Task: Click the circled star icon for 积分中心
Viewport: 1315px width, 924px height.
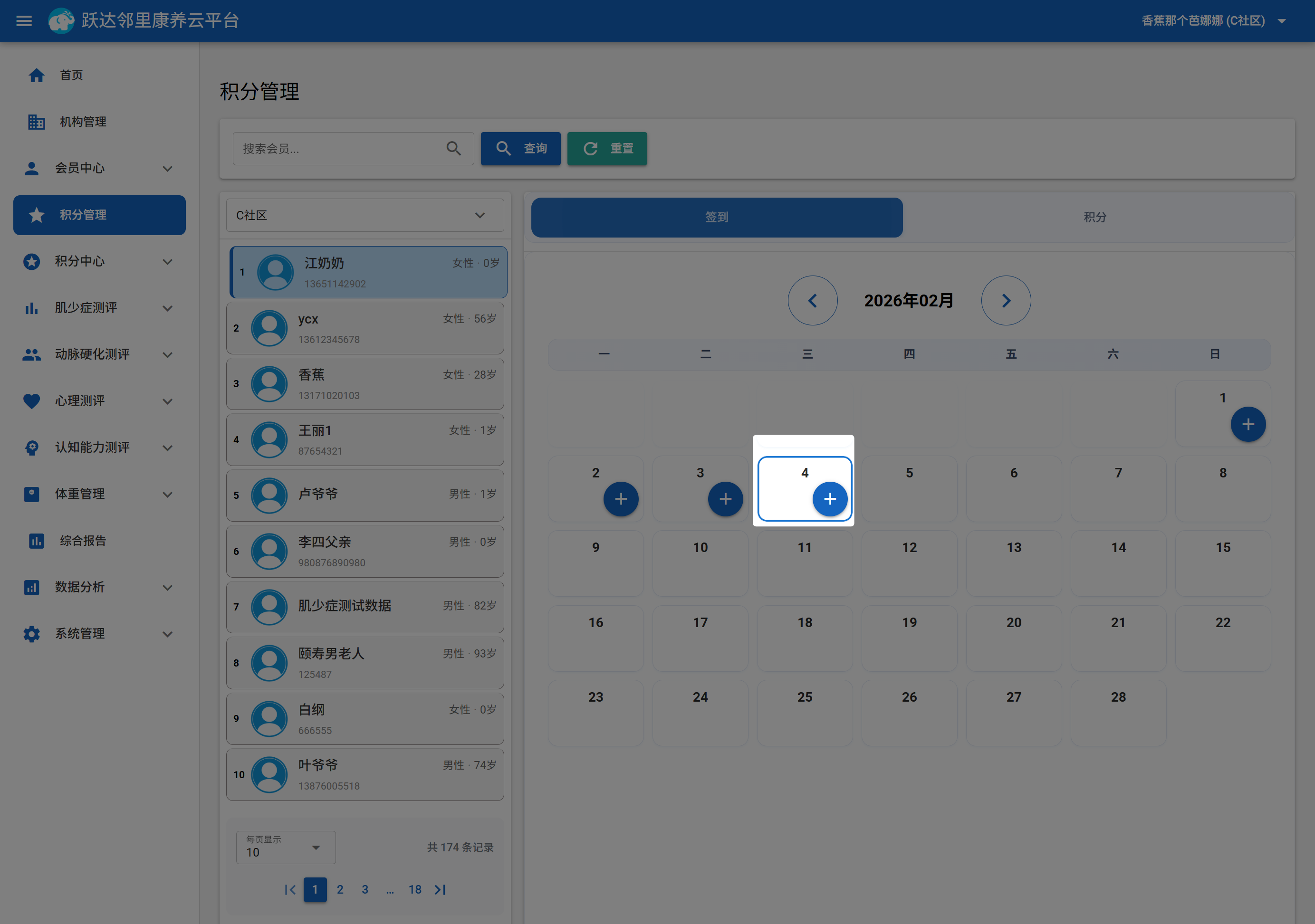Action: point(31,262)
